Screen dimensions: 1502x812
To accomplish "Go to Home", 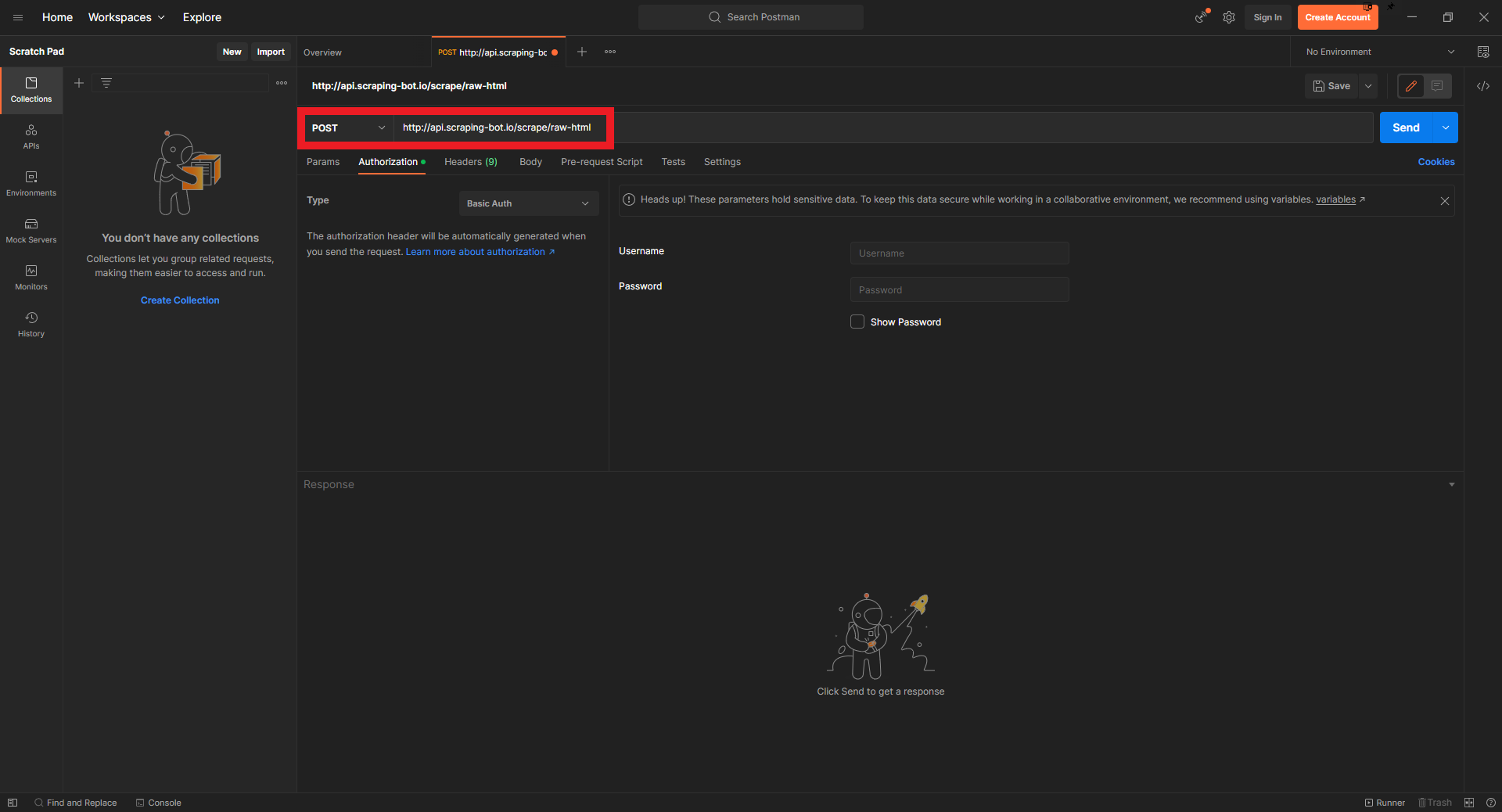I will tap(57, 17).
